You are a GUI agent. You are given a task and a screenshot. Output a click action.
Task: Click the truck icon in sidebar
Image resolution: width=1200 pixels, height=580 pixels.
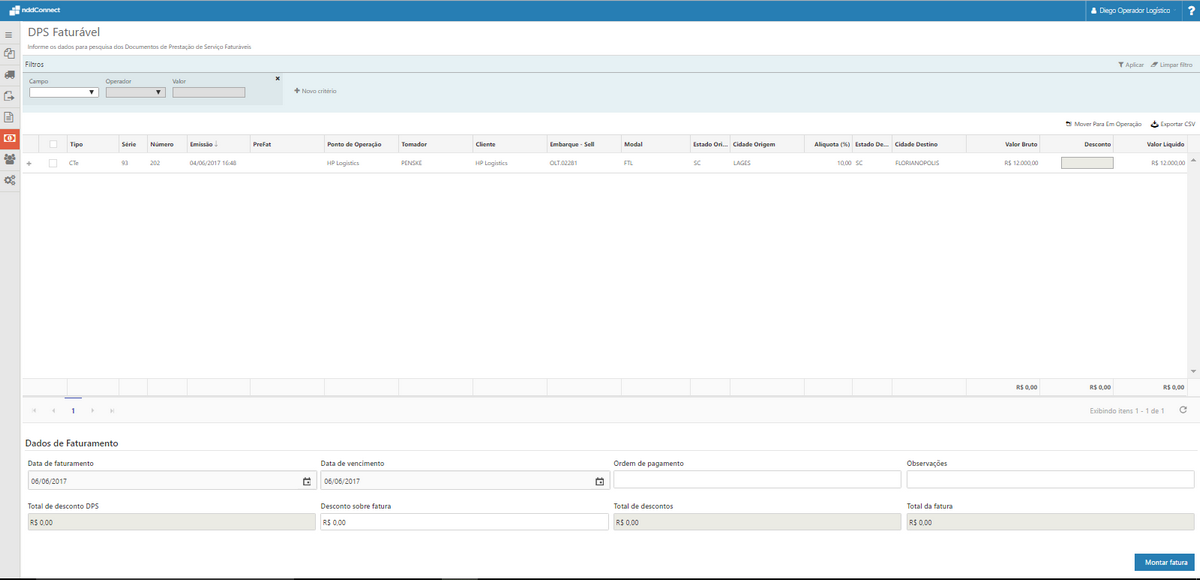pos(9,75)
